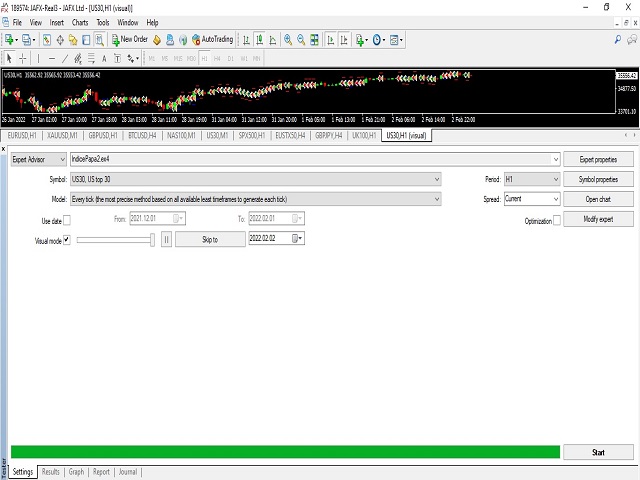Toggle the Terminal panel icon
The width and height of the screenshot is (640, 480).
click(x=86, y=40)
